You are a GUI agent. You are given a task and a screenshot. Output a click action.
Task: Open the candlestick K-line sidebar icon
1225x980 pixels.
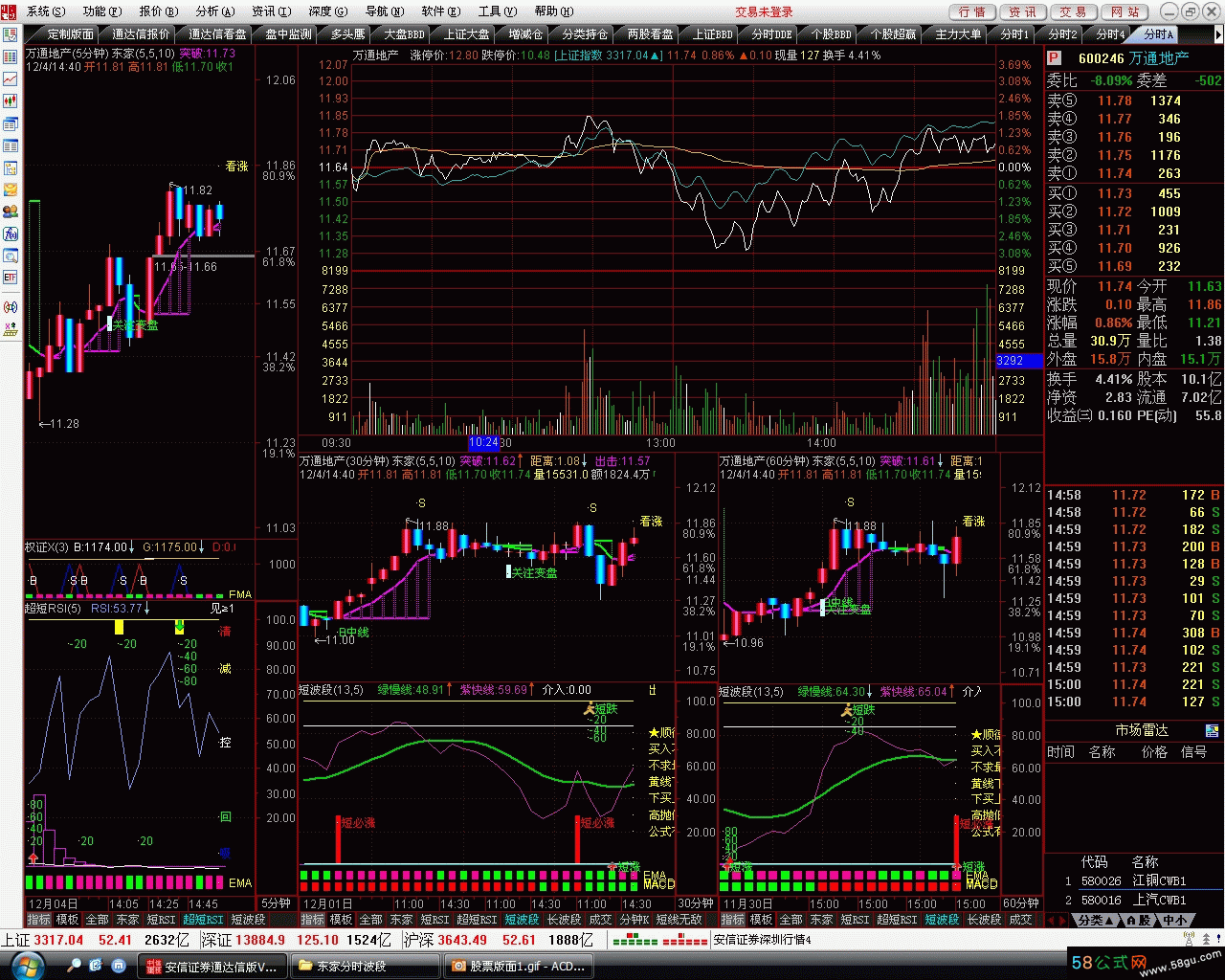tap(11, 100)
